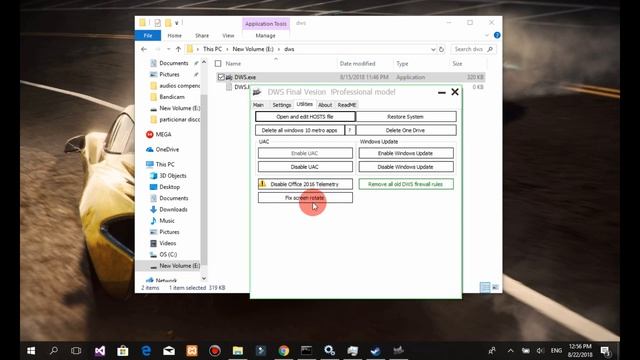
Task: Open the Home ribbon tab in Explorer
Action: pyautogui.click(x=174, y=36)
